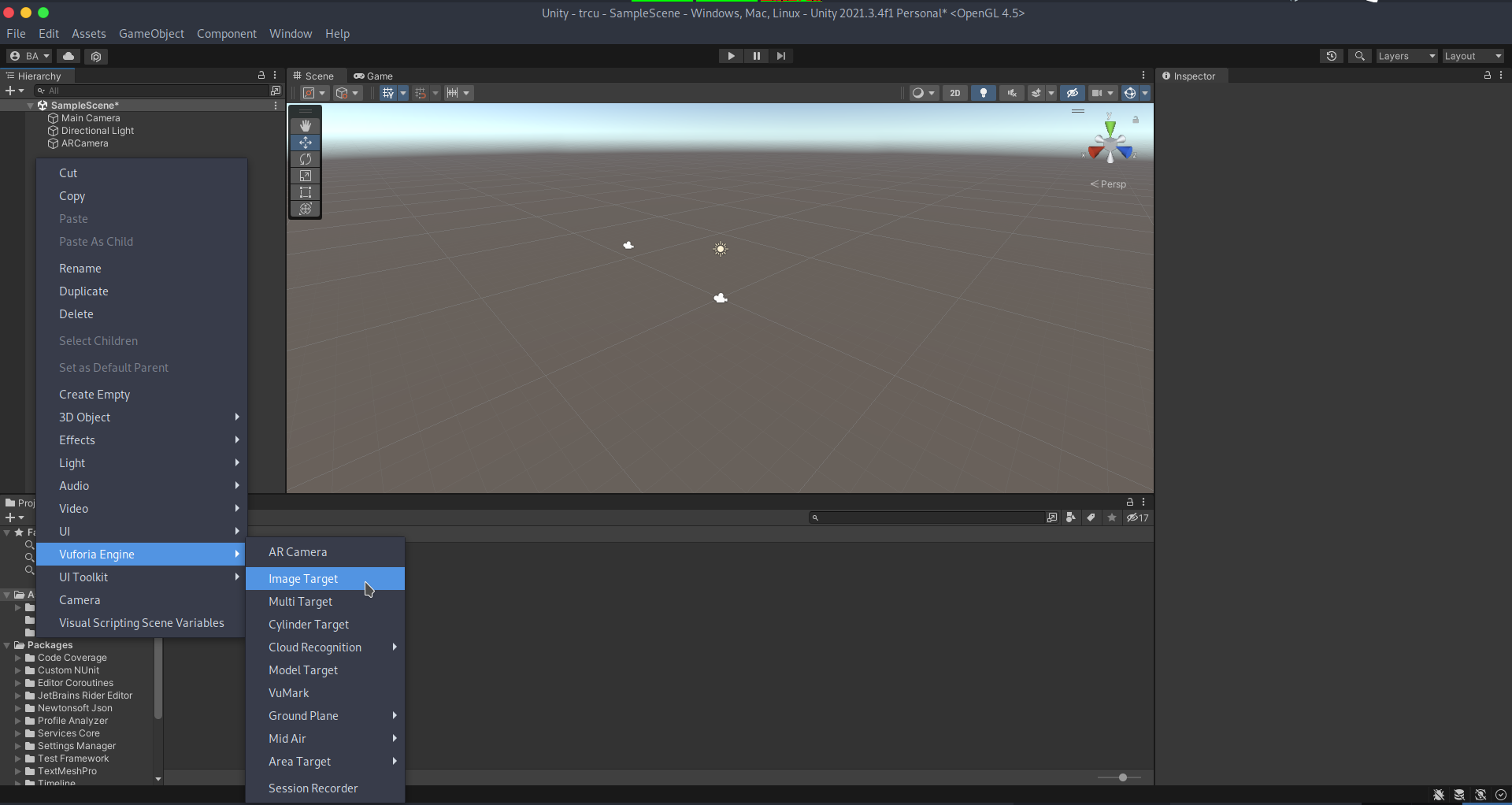This screenshot has height=805, width=1512.
Task: Open Inspector panel three-dot options menu
Action: coord(1501,76)
